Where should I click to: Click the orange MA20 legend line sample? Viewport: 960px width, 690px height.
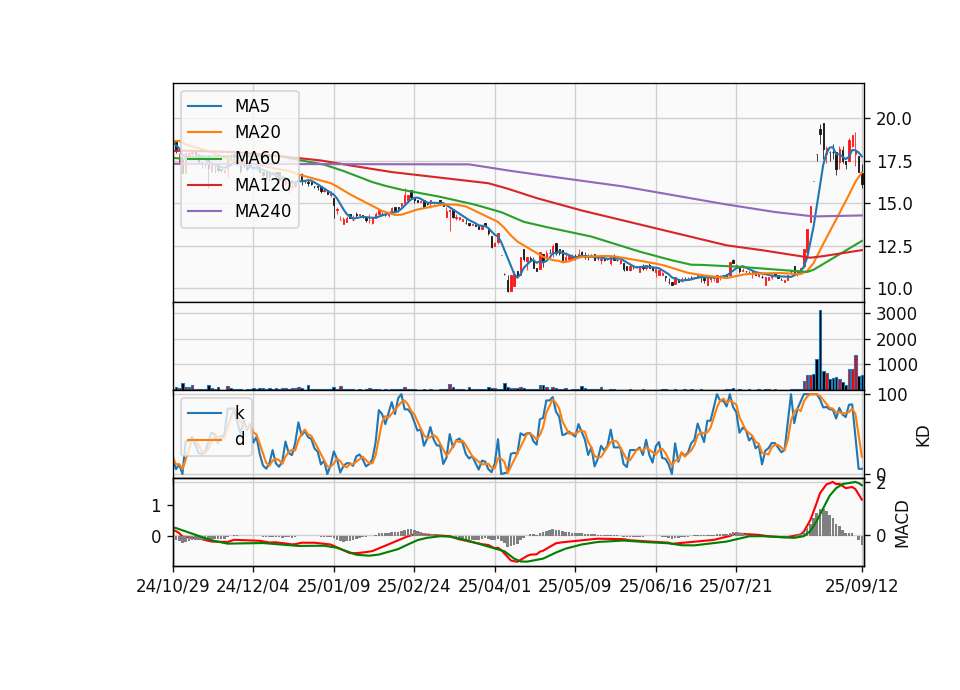tap(204, 132)
